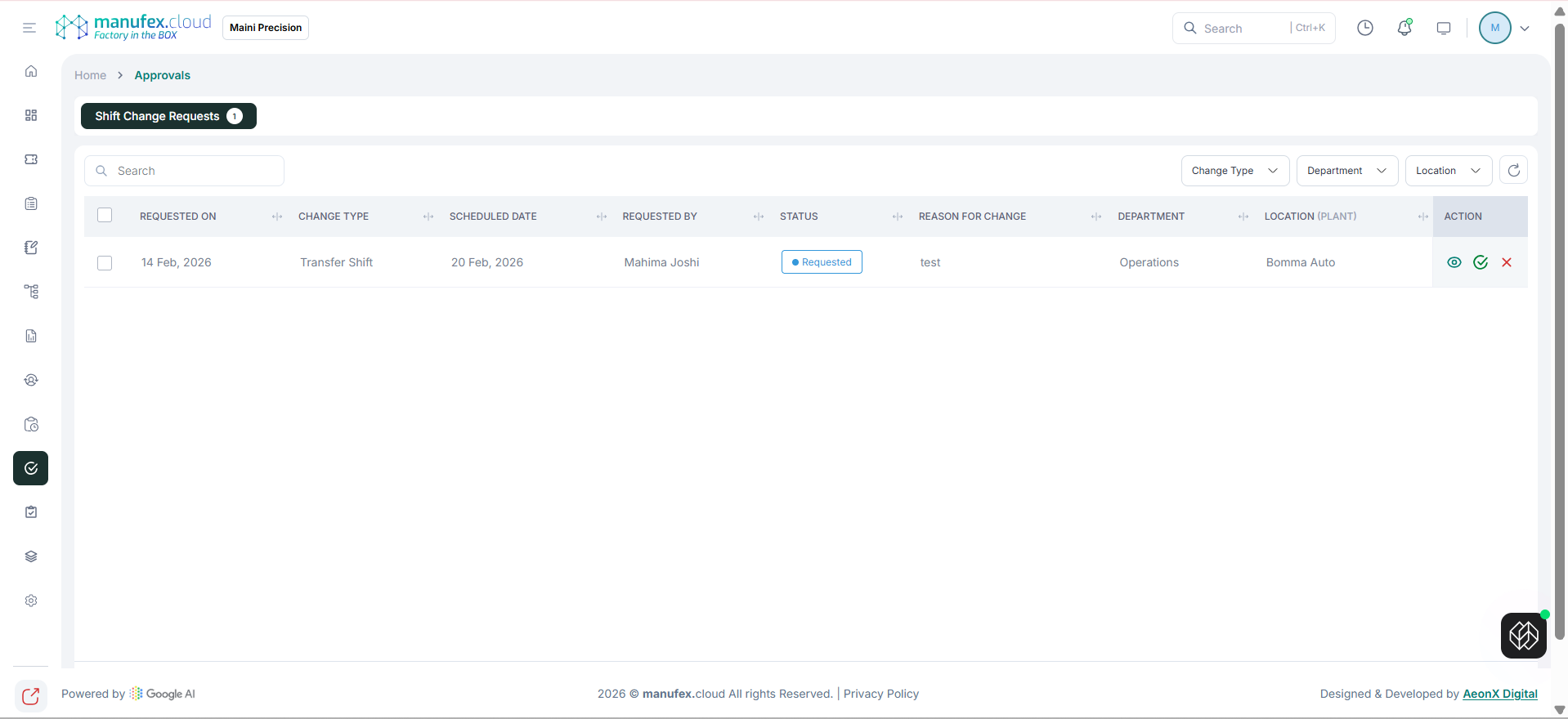Click the home icon in sidebar

[31, 71]
